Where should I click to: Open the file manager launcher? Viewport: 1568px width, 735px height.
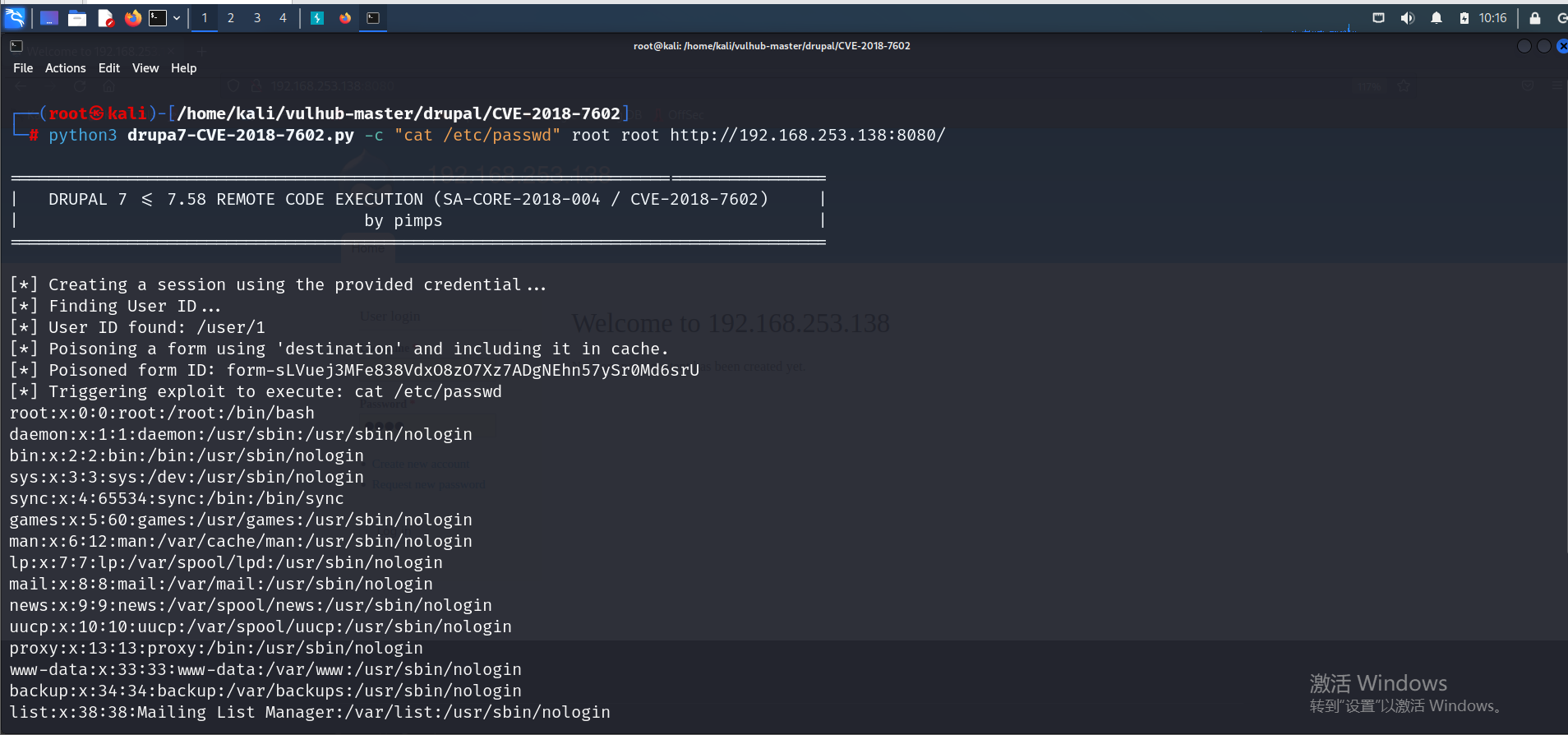pyautogui.click(x=77, y=18)
